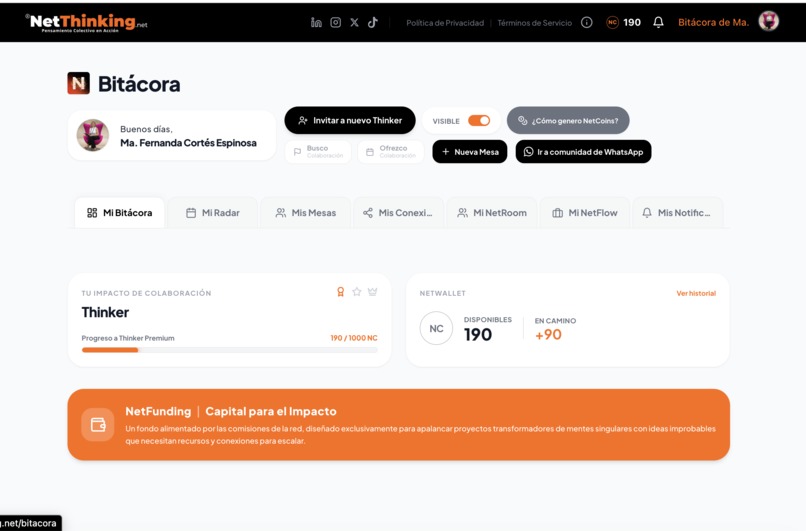Click the NC circle in NetWallet

[x=436, y=328]
